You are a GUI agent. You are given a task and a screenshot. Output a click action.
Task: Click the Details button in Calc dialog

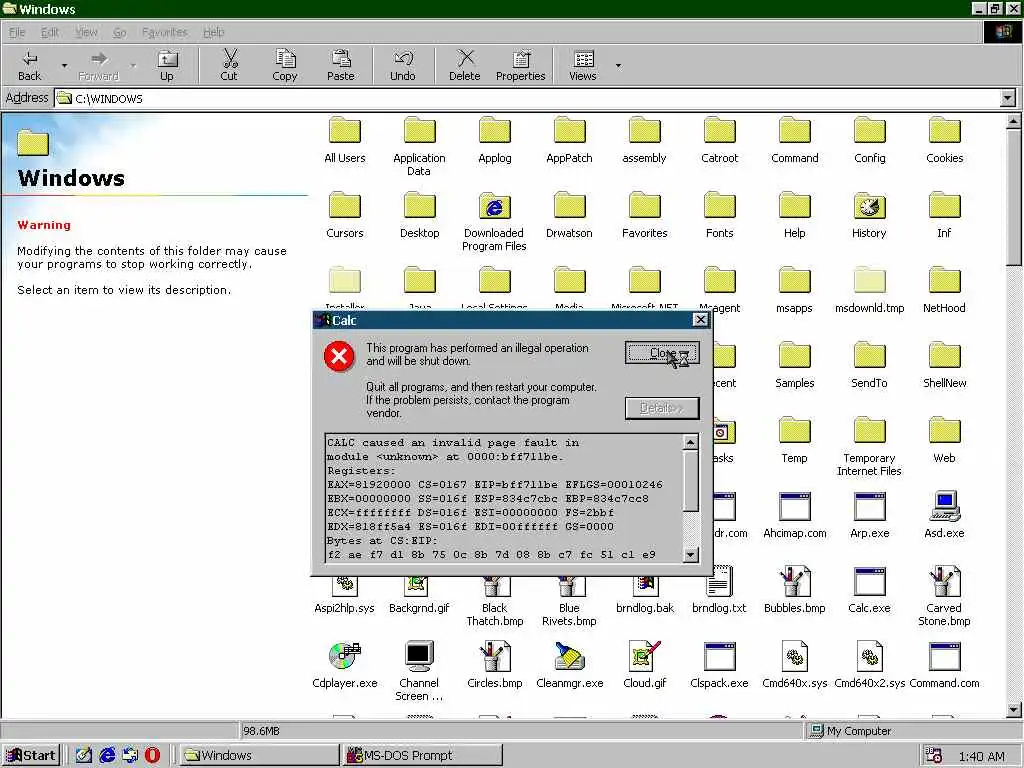(x=662, y=408)
